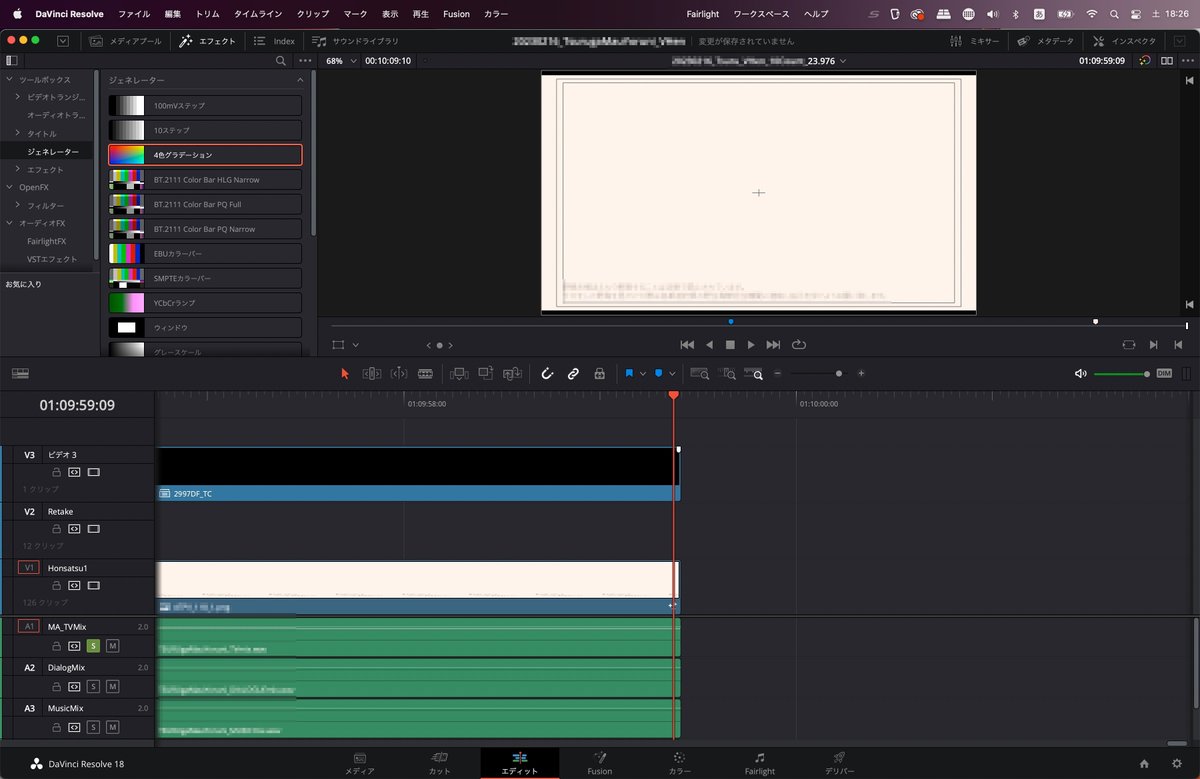This screenshot has width=1200, height=779.
Task: Open effects panel three-dot options menu
Action: pyautogui.click(x=305, y=61)
